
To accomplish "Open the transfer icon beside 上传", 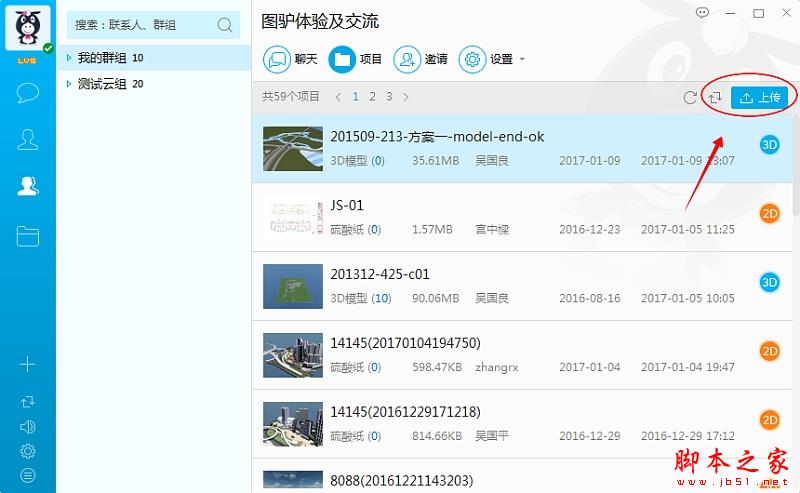I will click(715, 97).
